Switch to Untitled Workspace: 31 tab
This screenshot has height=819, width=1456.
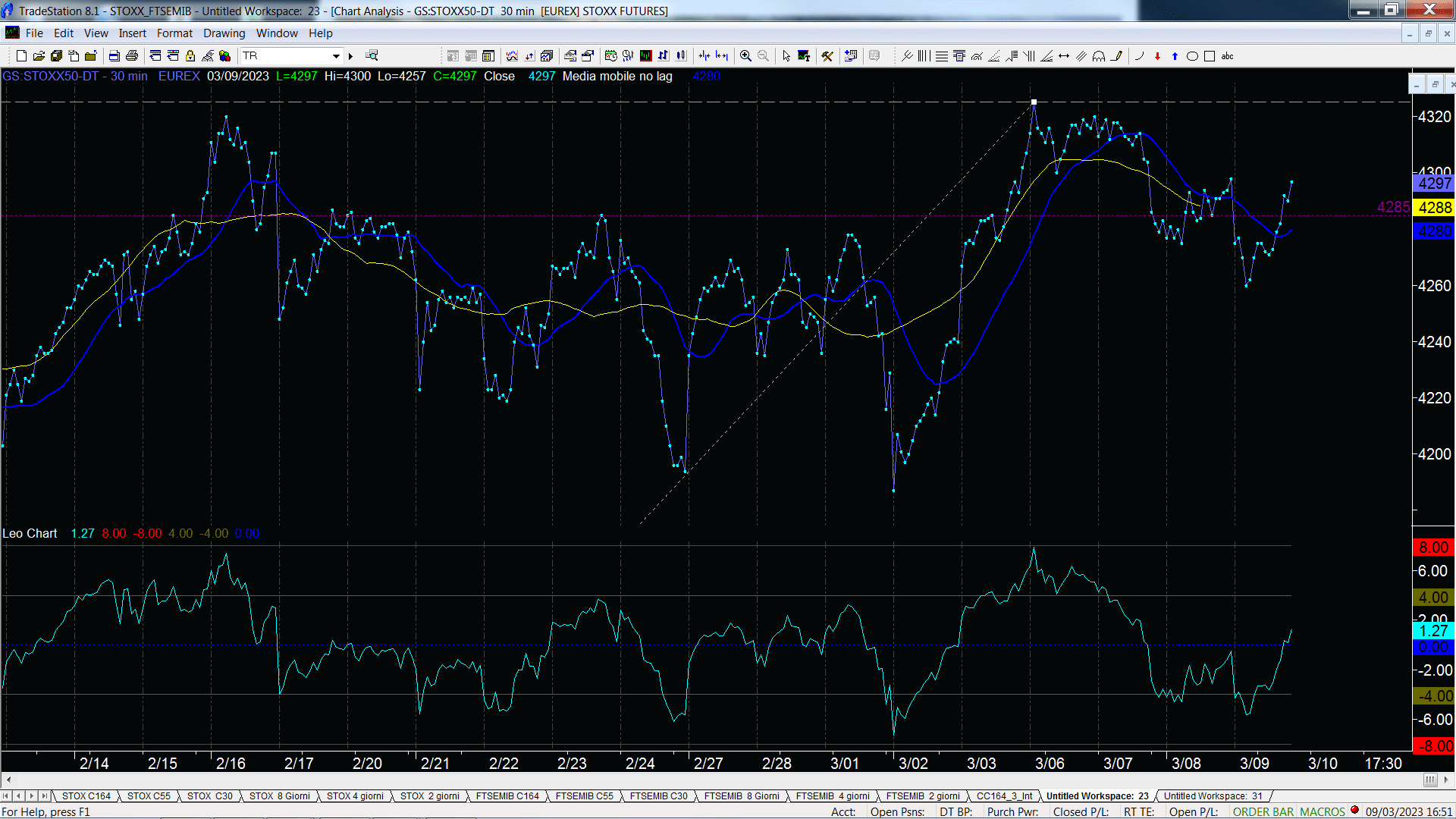click(1213, 796)
